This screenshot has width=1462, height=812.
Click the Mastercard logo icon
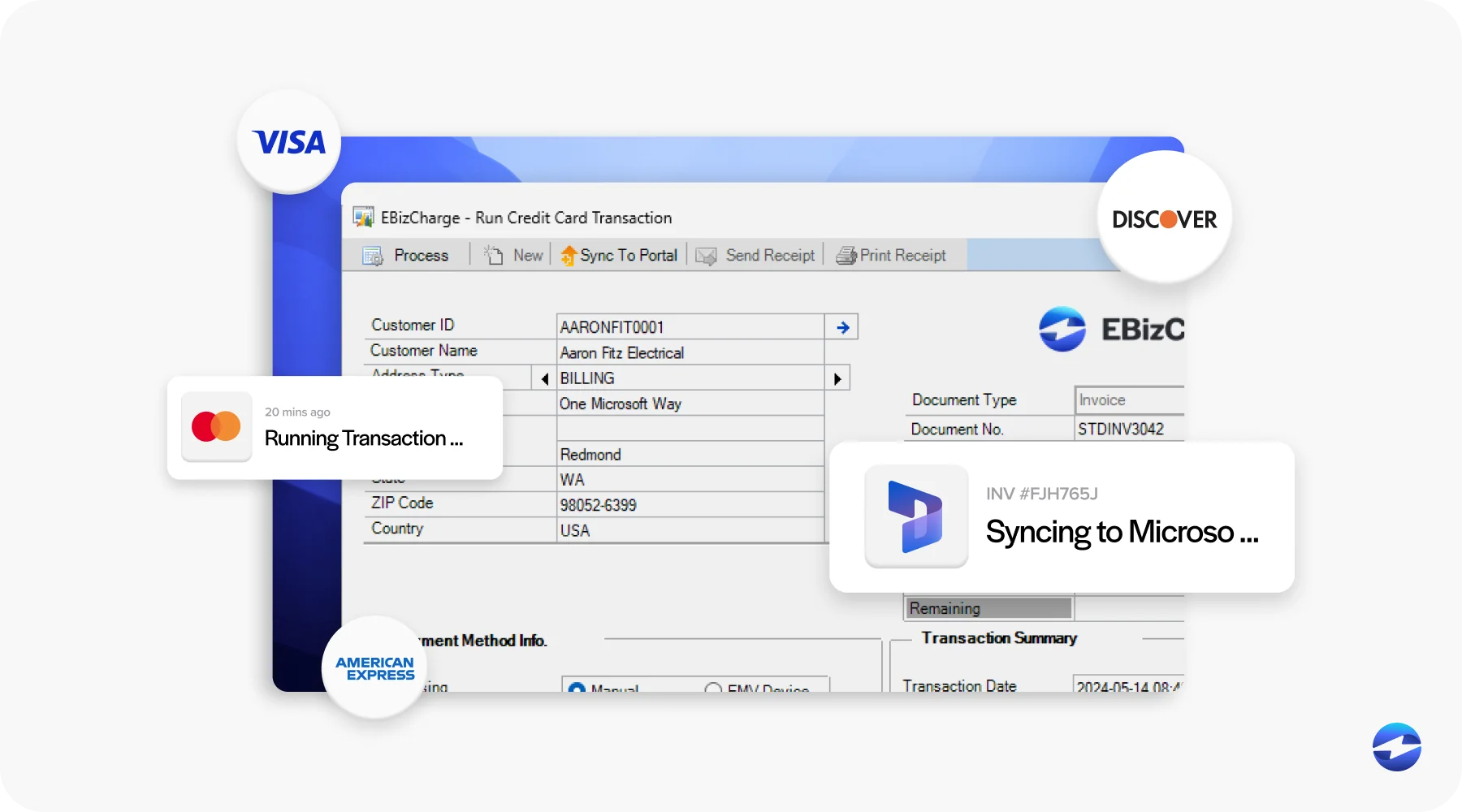tap(216, 426)
